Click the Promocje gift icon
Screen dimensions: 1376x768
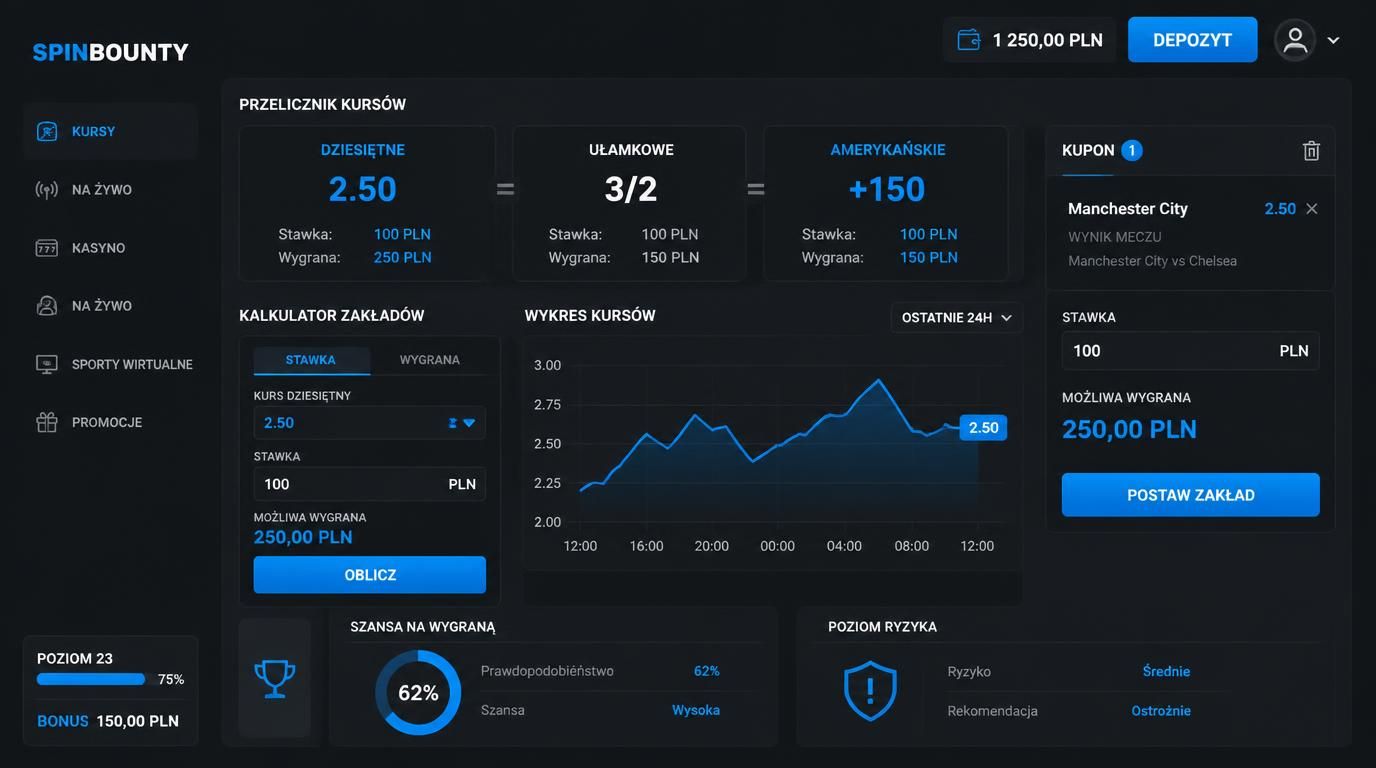point(47,422)
